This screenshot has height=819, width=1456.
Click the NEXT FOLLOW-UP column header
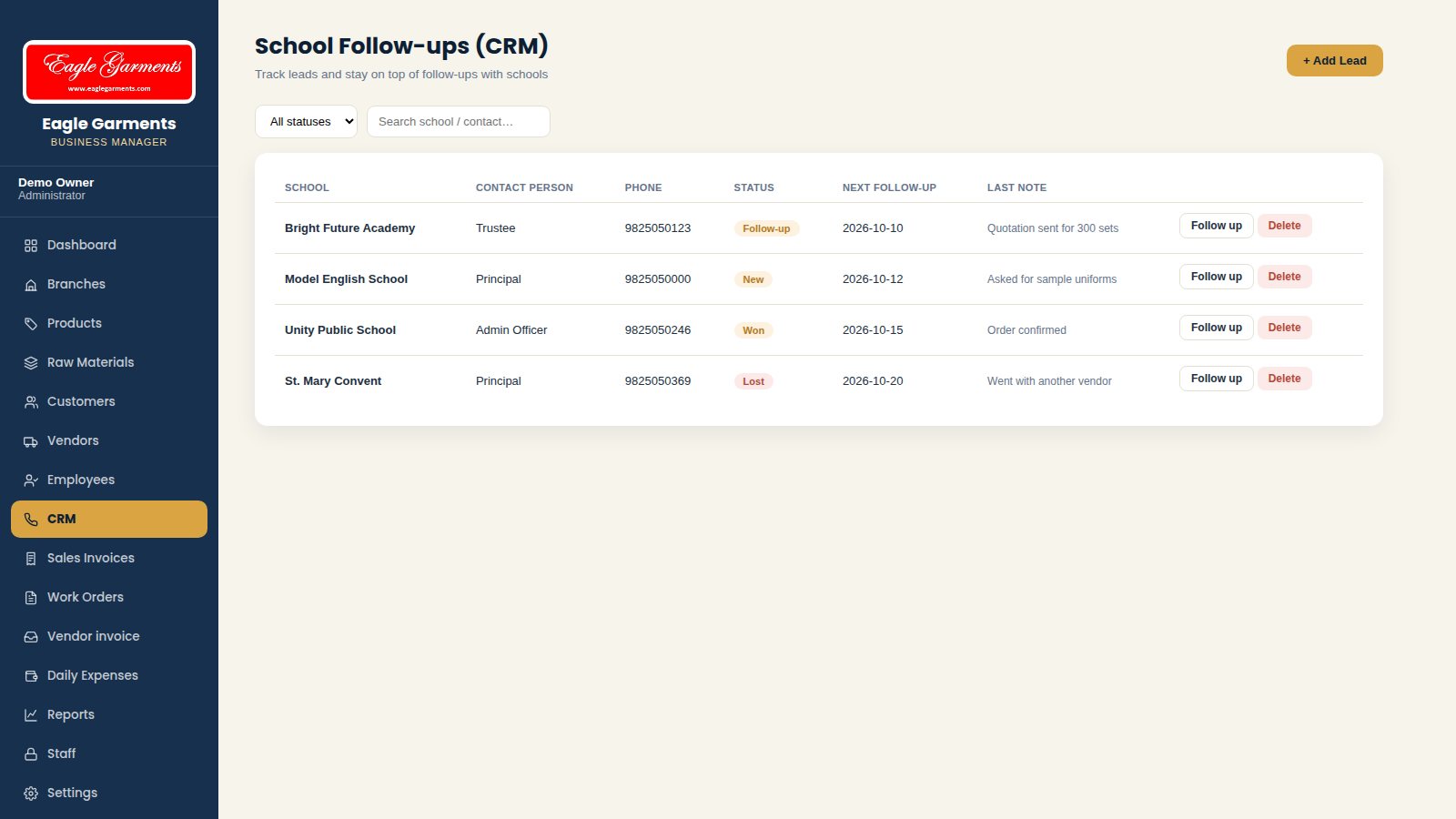click(x=889, y=187)
